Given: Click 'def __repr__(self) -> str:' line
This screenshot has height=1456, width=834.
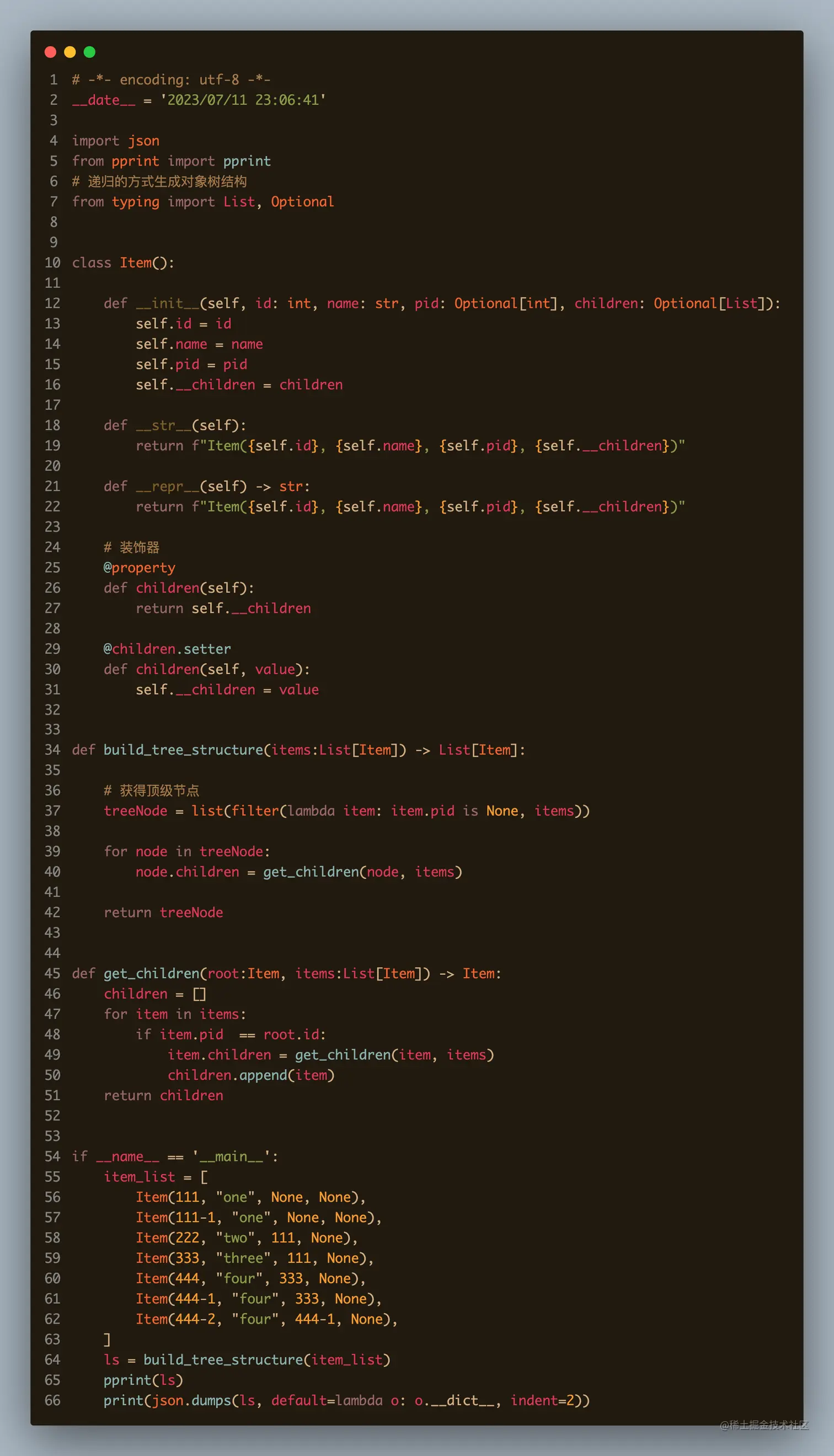Looking at the screenshot, I should pos(207,486).
